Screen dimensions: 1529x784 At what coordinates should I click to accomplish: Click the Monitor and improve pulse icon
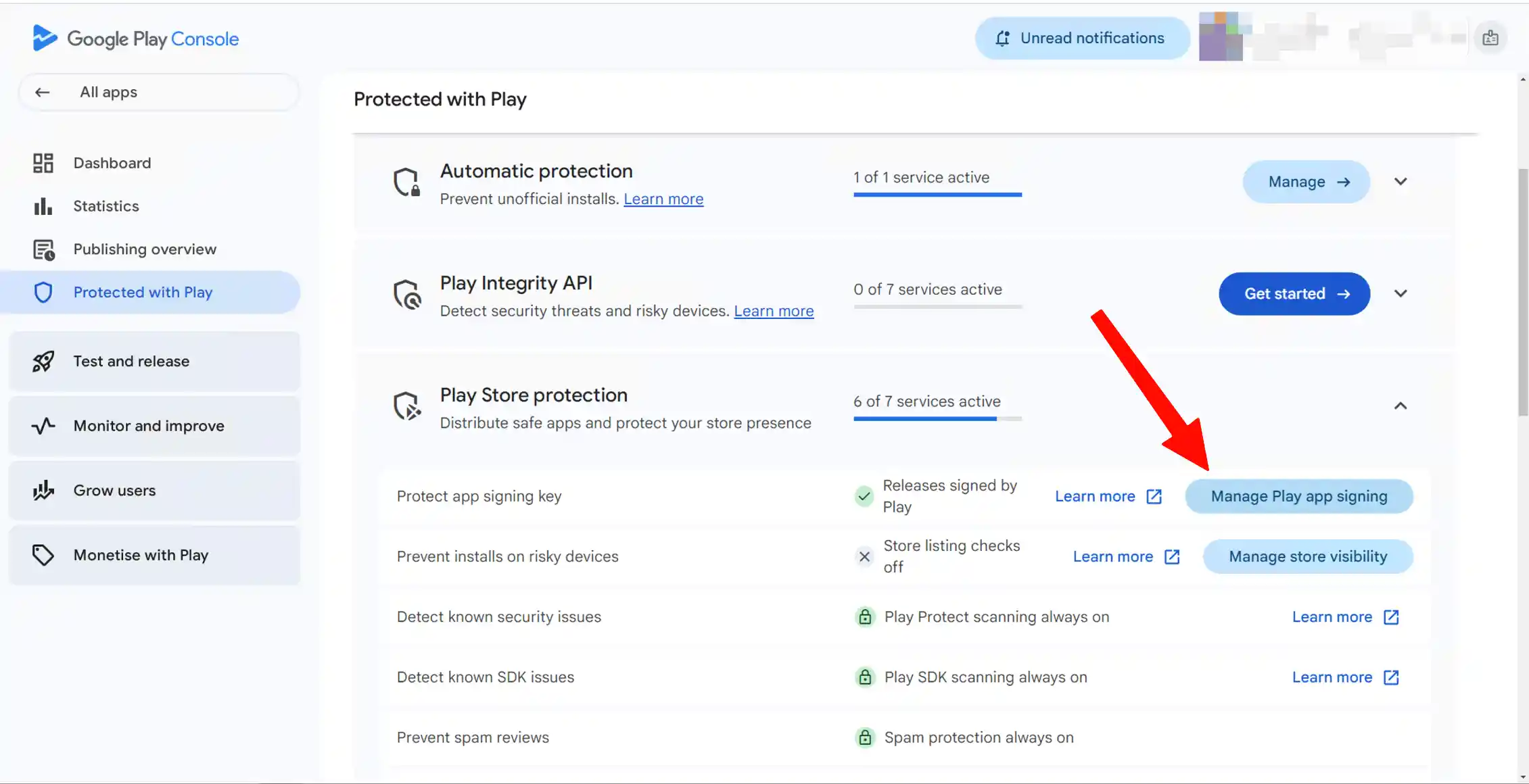point(43,426)
